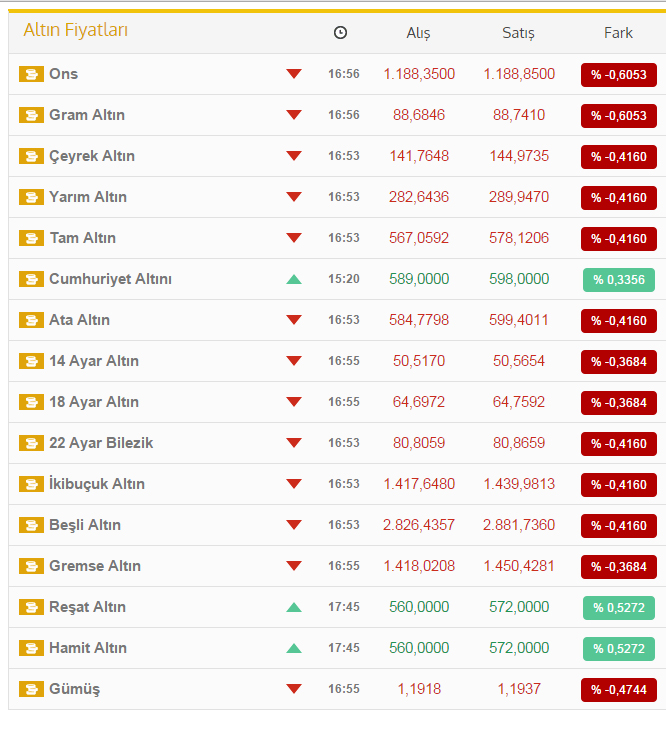666x735 pixels.
Task: Click the gold bar icon beside Ons
Action: coord(30,74)
